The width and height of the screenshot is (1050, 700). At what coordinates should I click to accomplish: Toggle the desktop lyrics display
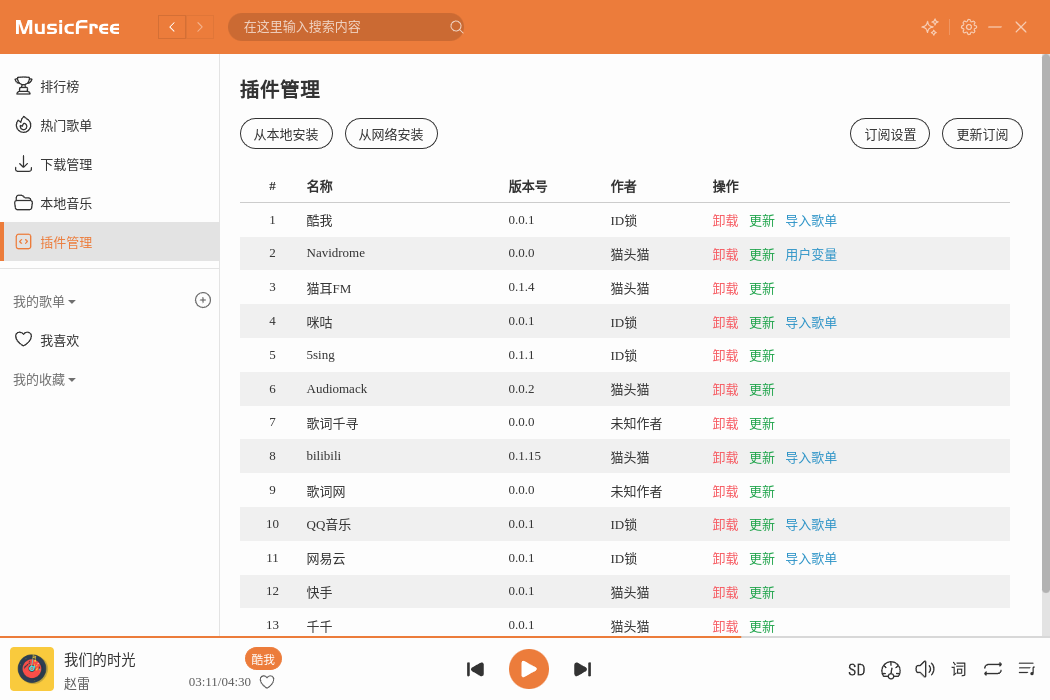tap(959, 669)
